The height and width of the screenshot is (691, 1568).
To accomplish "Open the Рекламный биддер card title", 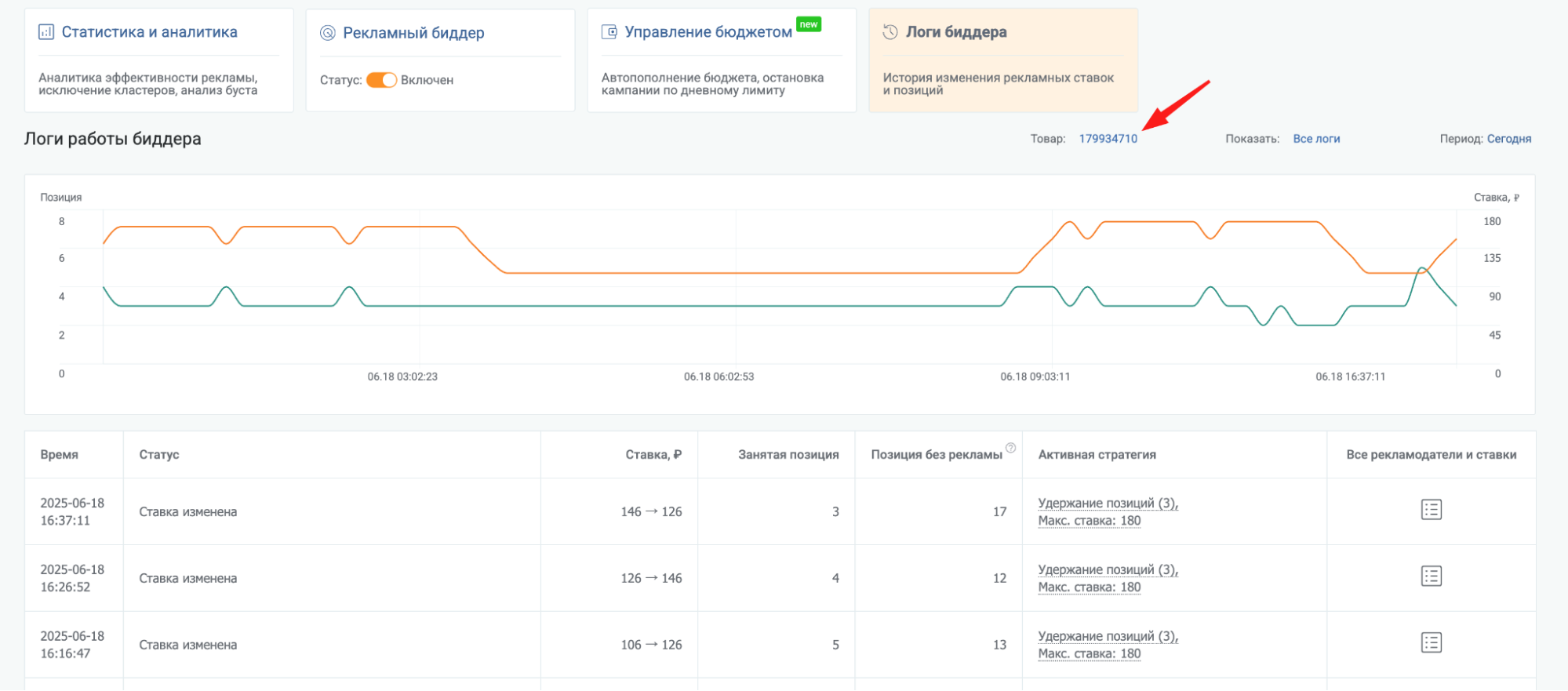I will click(413, 33).
